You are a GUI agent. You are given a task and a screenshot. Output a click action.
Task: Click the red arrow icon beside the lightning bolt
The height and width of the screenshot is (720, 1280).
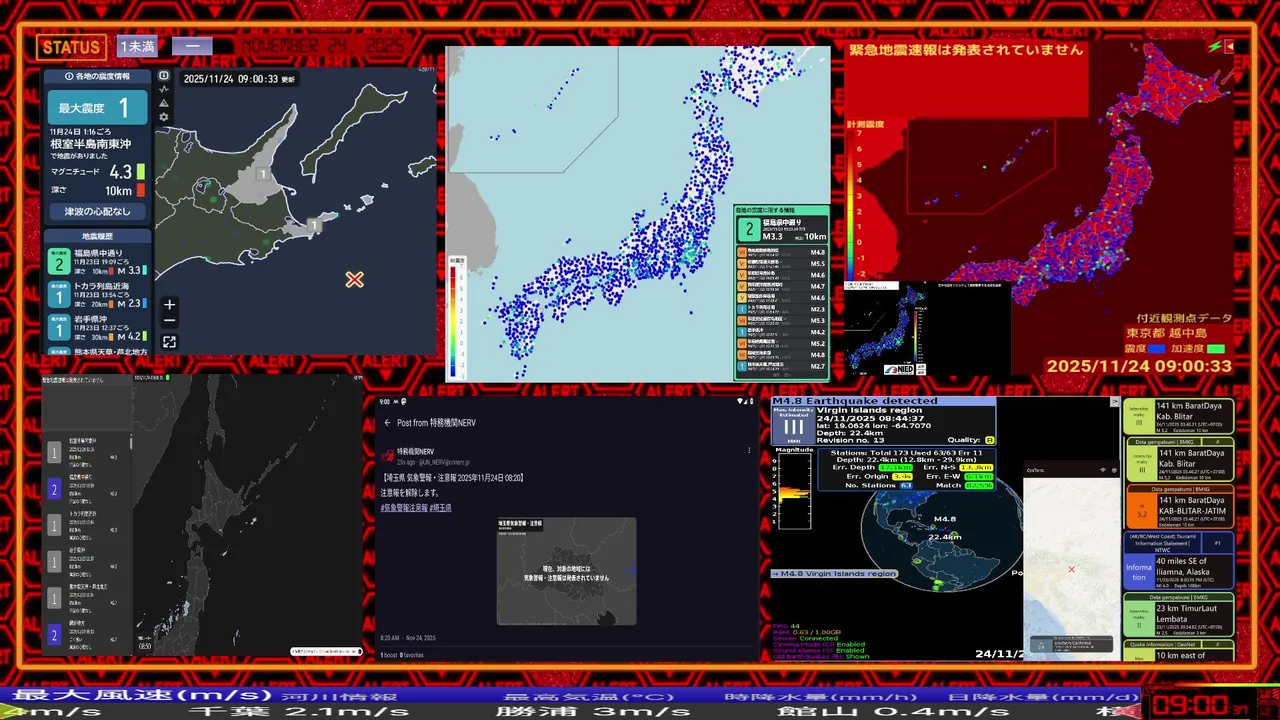(1230, 47)
